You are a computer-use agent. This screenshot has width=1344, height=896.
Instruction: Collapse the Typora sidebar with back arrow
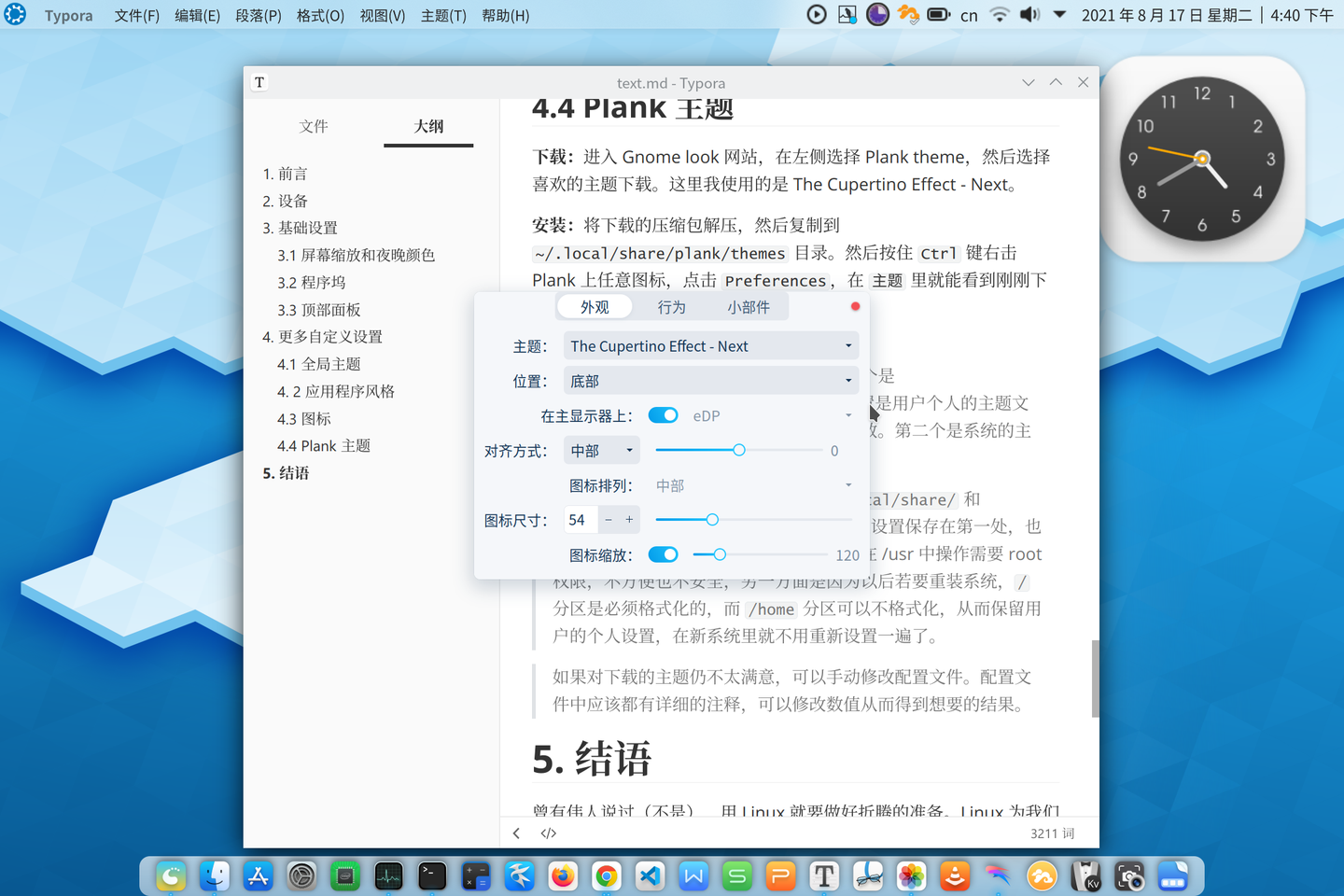coord(516,833)
